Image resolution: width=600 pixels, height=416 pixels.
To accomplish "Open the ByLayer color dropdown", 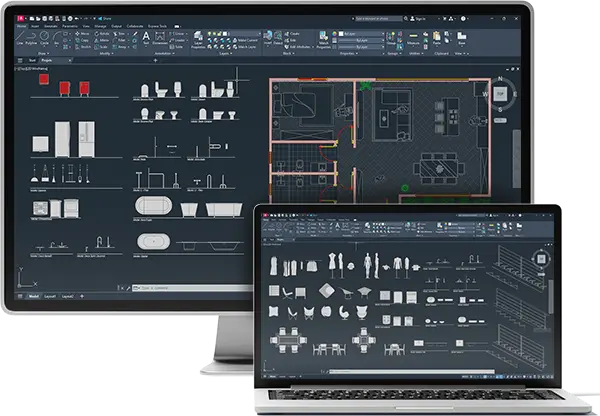I will coord(362,34).
